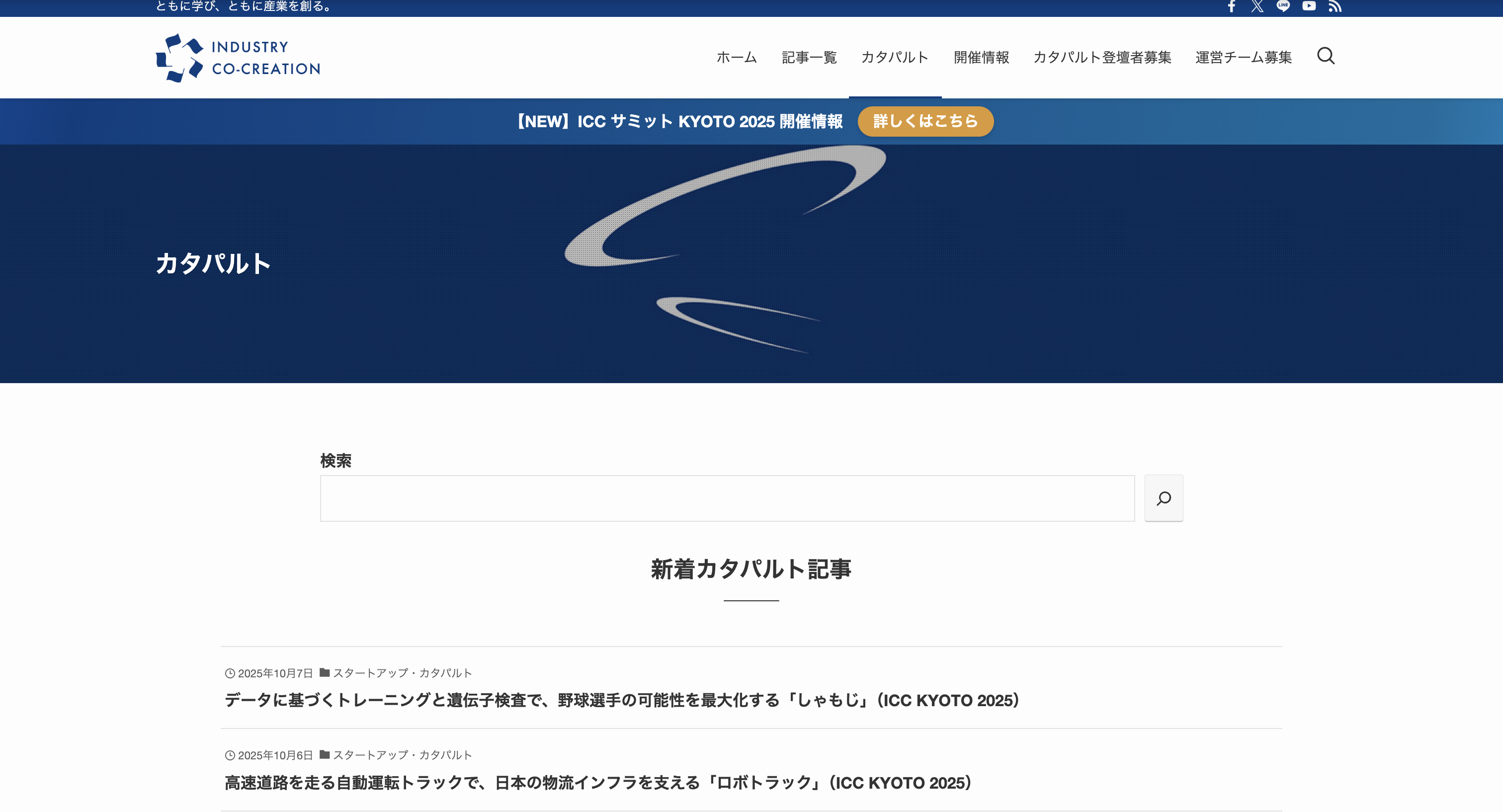Click the 新着カタパルト記事 section heading
The image size is (1503, 812).
pos(751,569)
